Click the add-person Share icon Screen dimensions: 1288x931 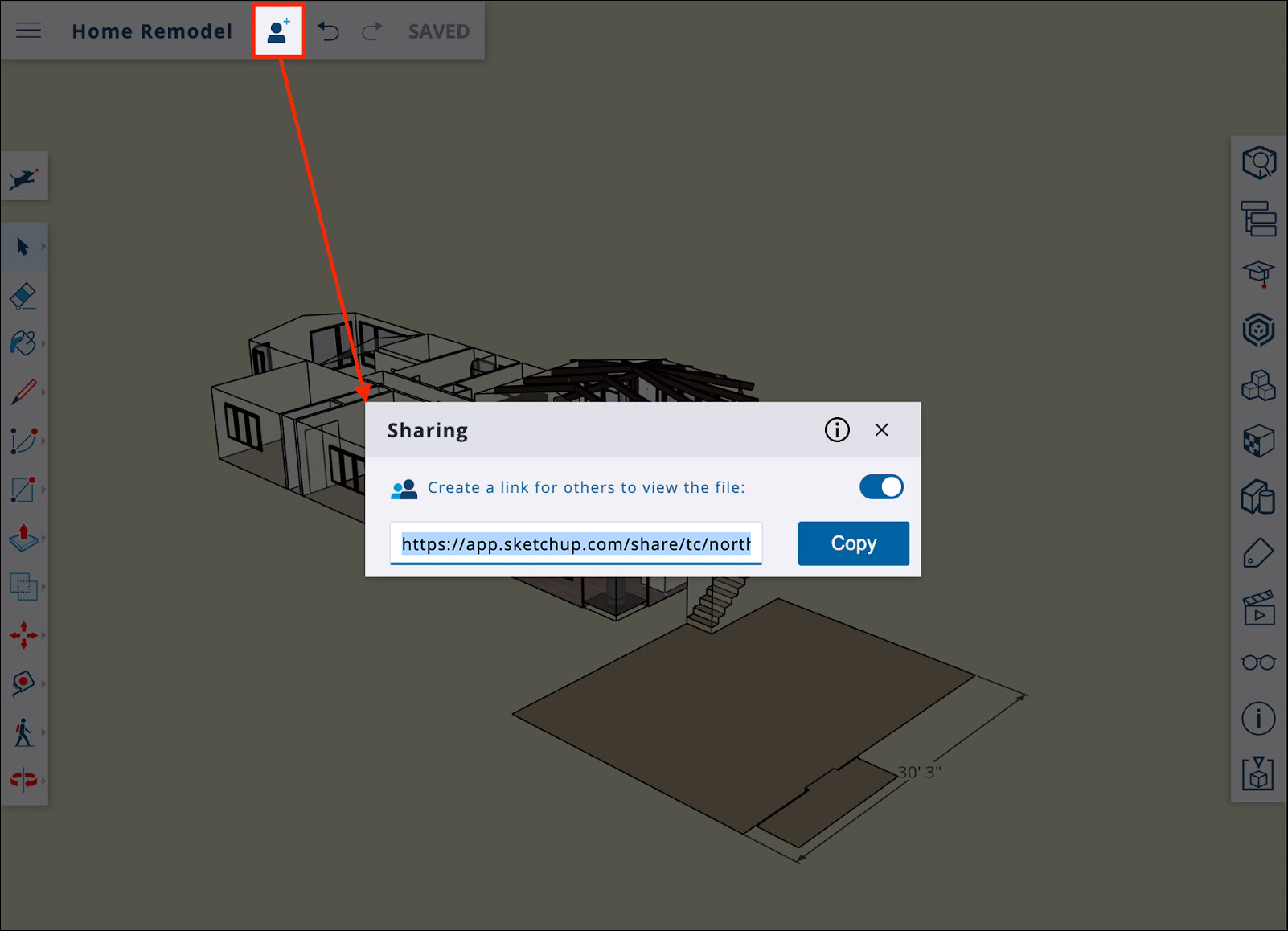pyautogui.click(x=279, y=31)
